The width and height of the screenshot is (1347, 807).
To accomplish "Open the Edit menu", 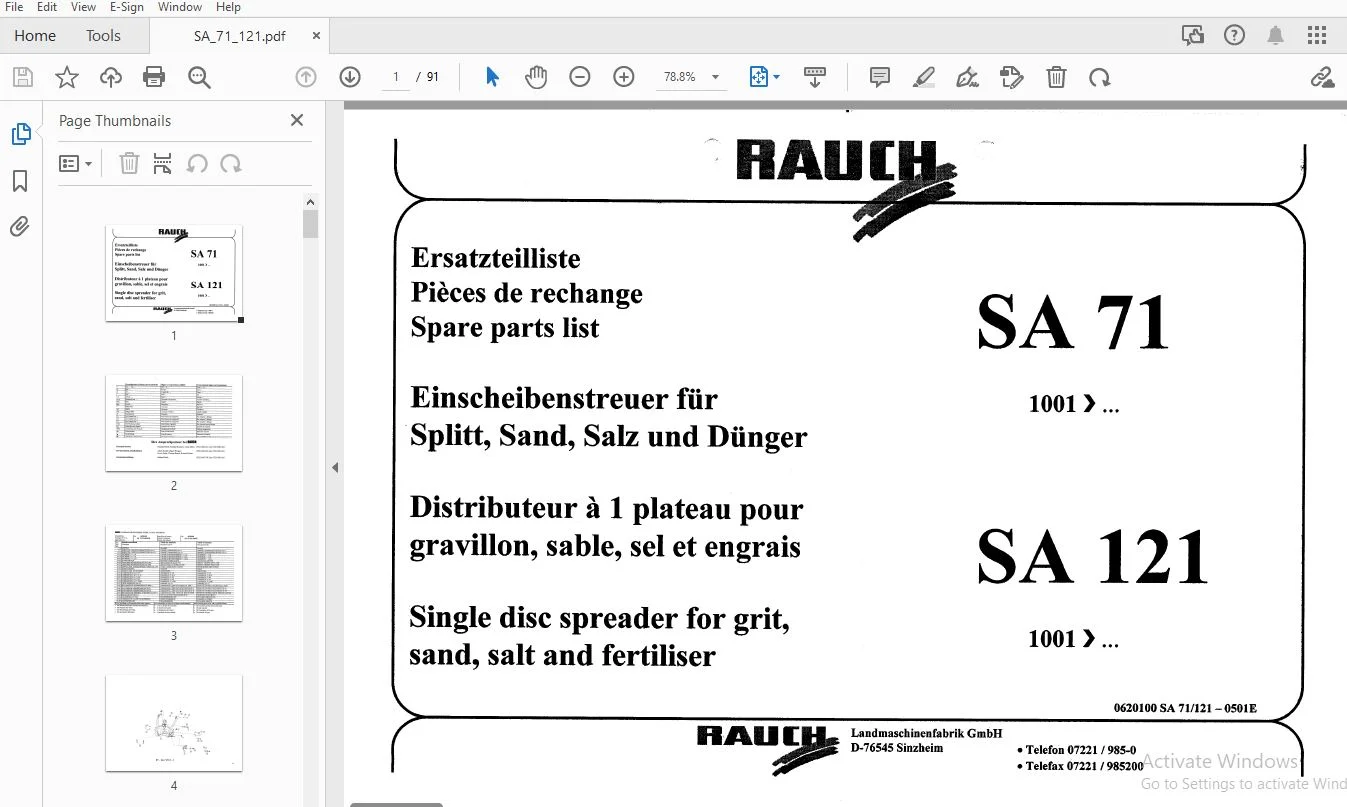I will pos(47,7).
